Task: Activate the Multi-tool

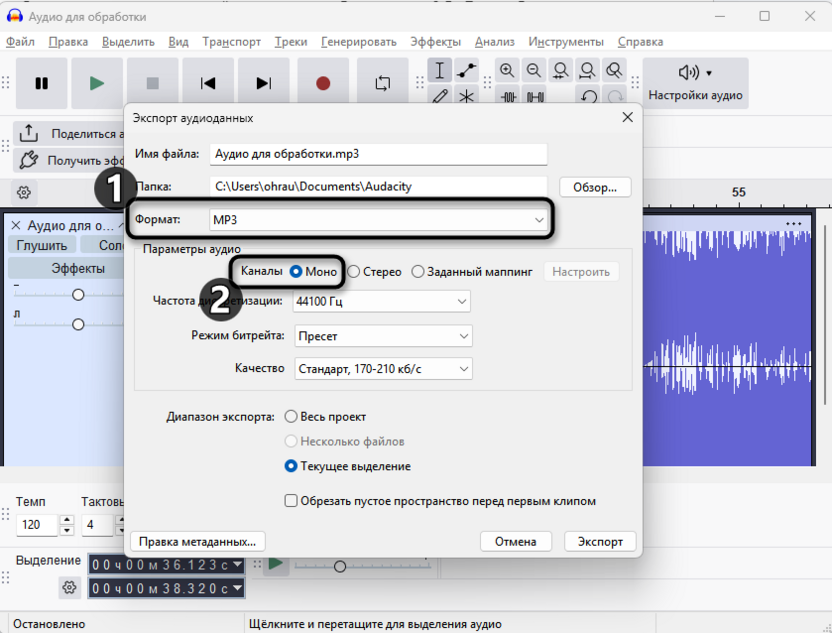Action: coord(465,96)
